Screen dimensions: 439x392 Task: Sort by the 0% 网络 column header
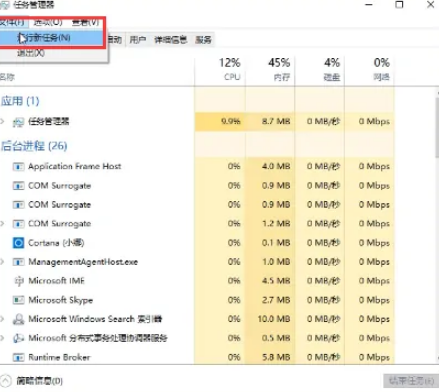tap(369, 69)
